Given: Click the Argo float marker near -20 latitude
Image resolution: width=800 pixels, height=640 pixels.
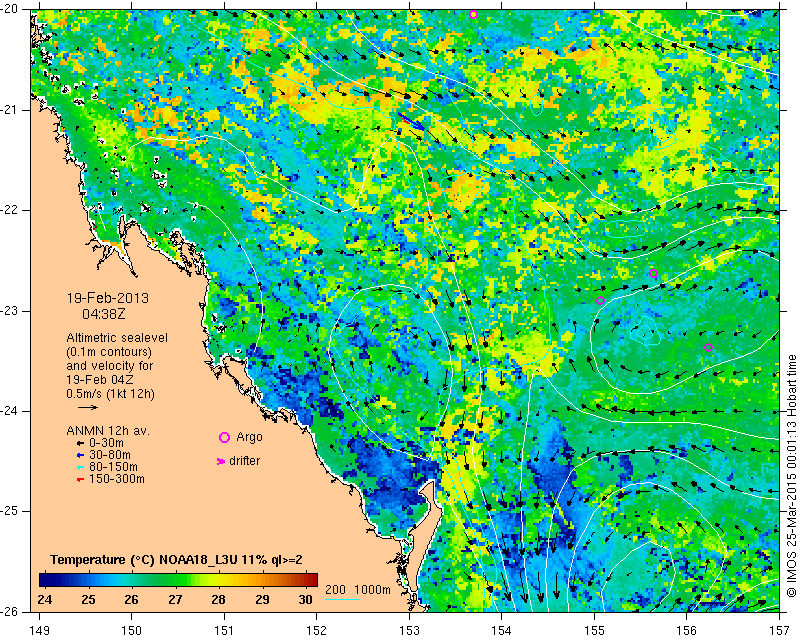Looking at the screenshot, I should [473, 15].
